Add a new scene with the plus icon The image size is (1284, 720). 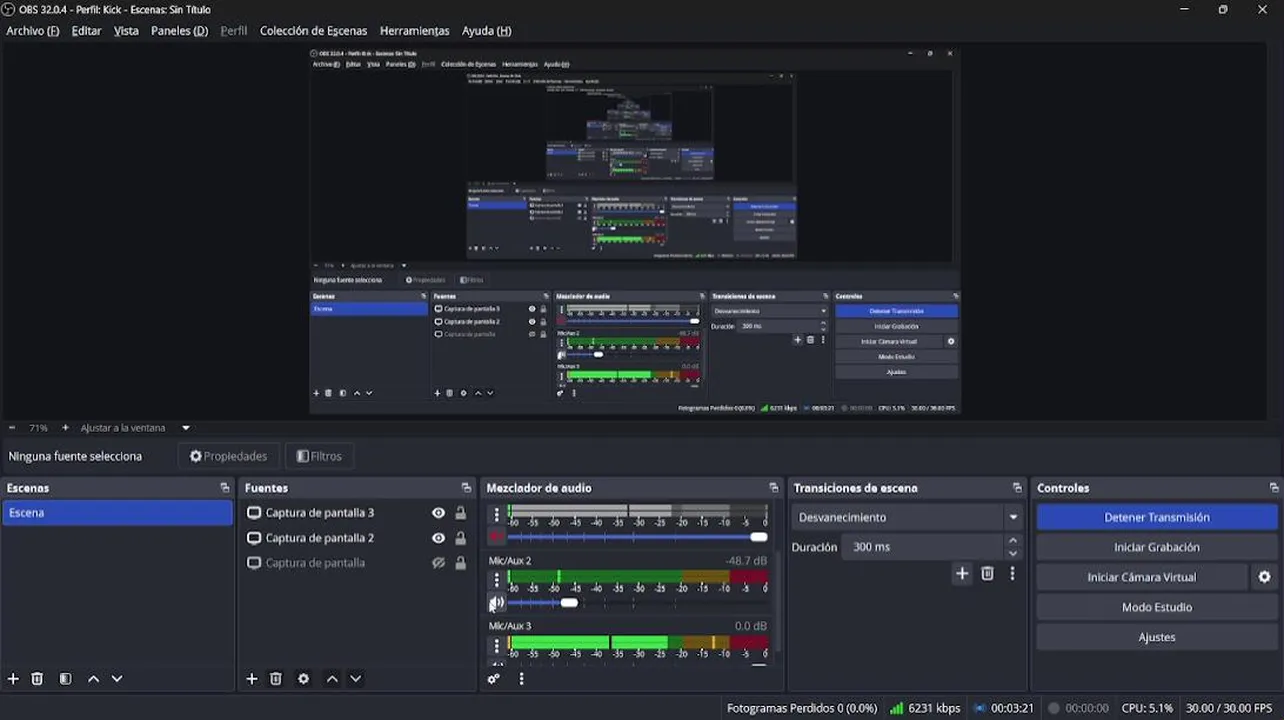pos(13,678)
